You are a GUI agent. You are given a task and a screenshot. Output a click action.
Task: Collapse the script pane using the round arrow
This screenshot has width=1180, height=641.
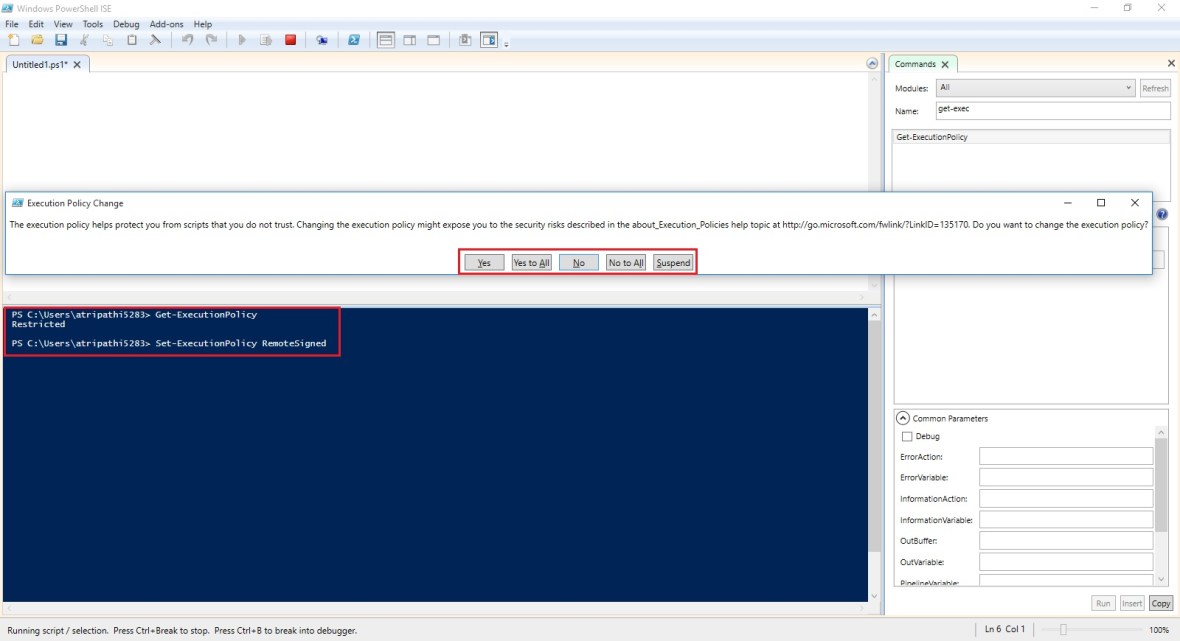click(x=872, y=64)
